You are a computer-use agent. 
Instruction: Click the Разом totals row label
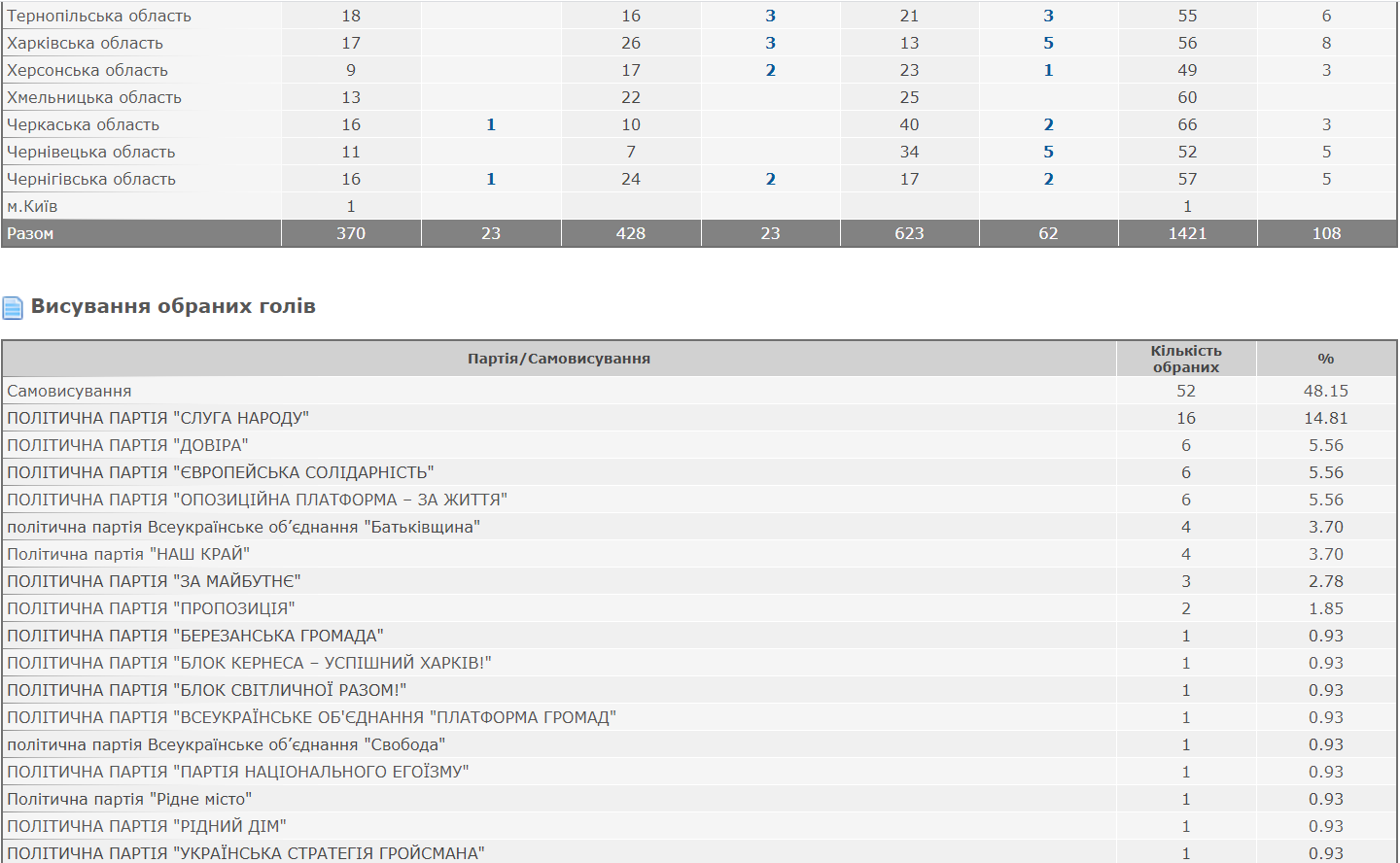click(30, 233)
